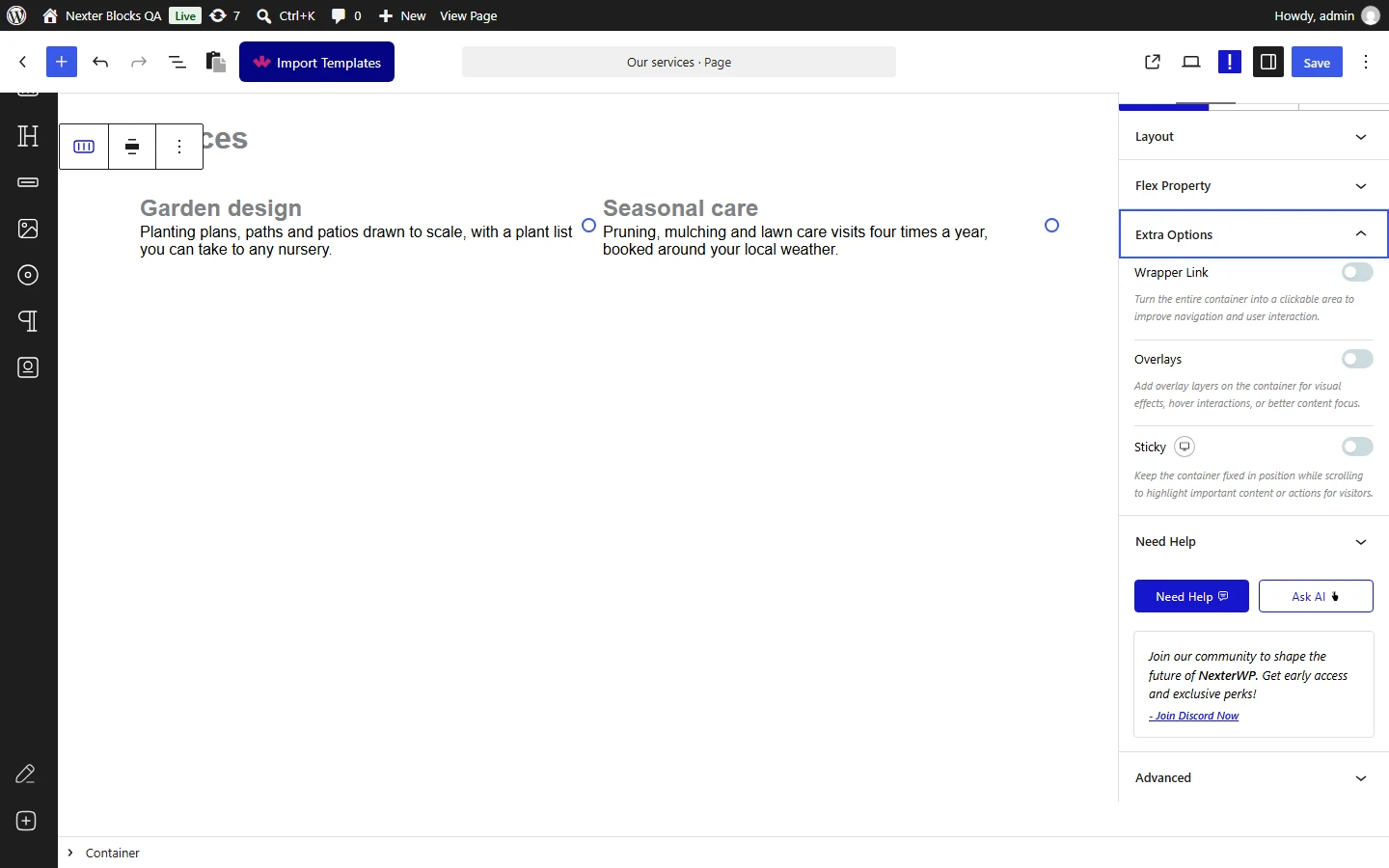Image resolution: width=1389 pixels, height=868 pixels.
Task: Click the clipboard paste icon in toolbar
Action: tap(216, 62)
